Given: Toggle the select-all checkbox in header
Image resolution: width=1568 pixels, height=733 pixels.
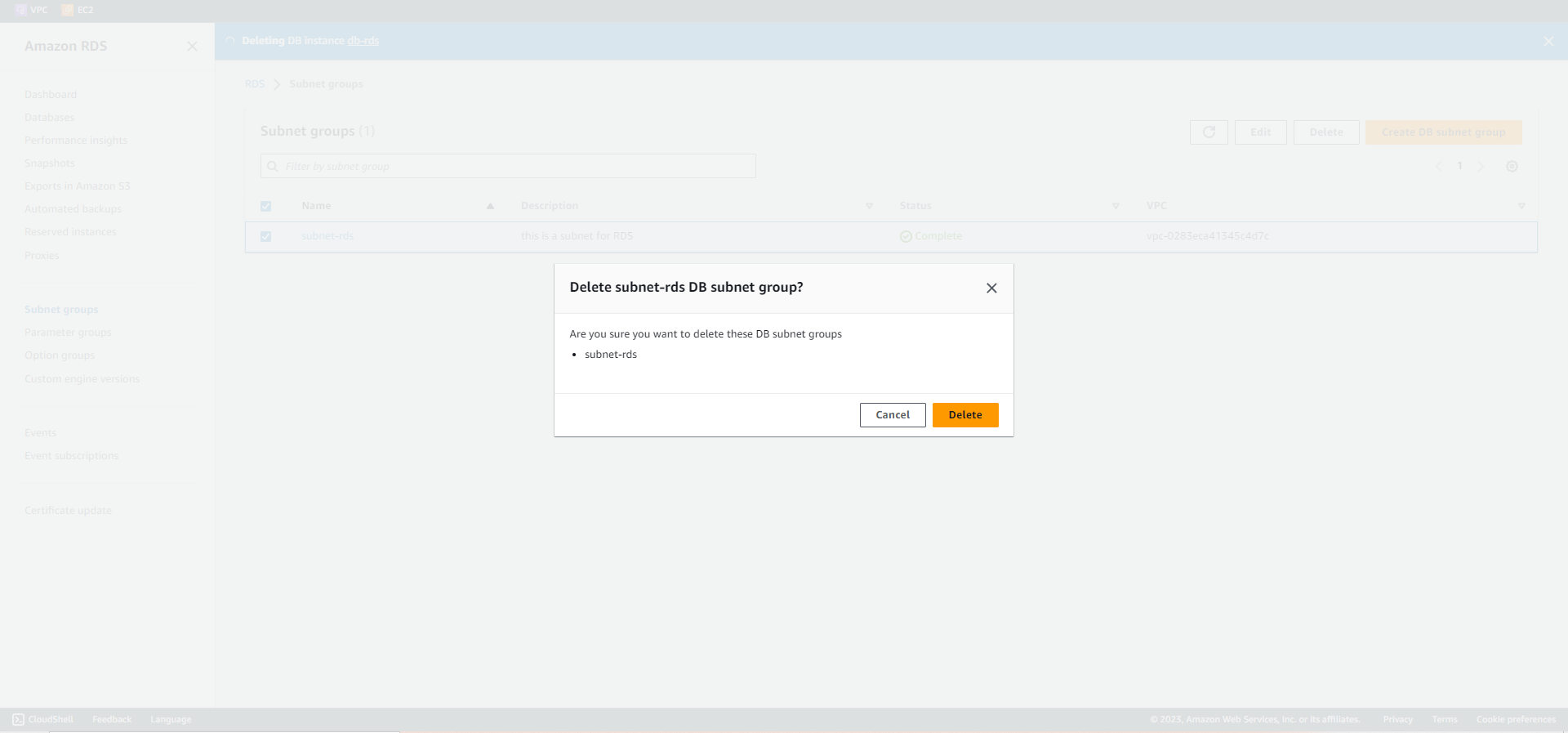Looking at the screenshot, I should point(265,207).
